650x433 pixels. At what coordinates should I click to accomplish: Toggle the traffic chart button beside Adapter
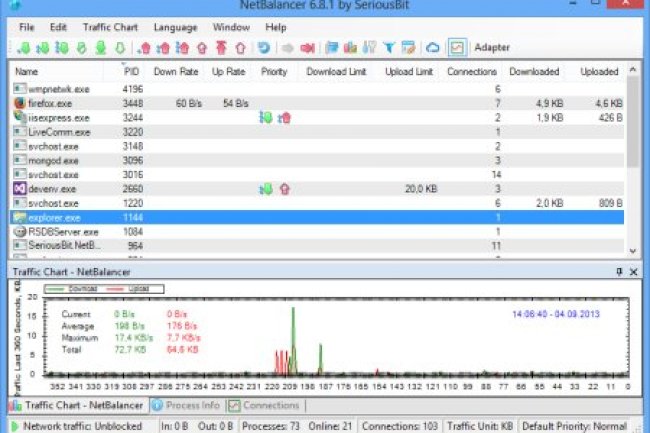coord(457,47)
